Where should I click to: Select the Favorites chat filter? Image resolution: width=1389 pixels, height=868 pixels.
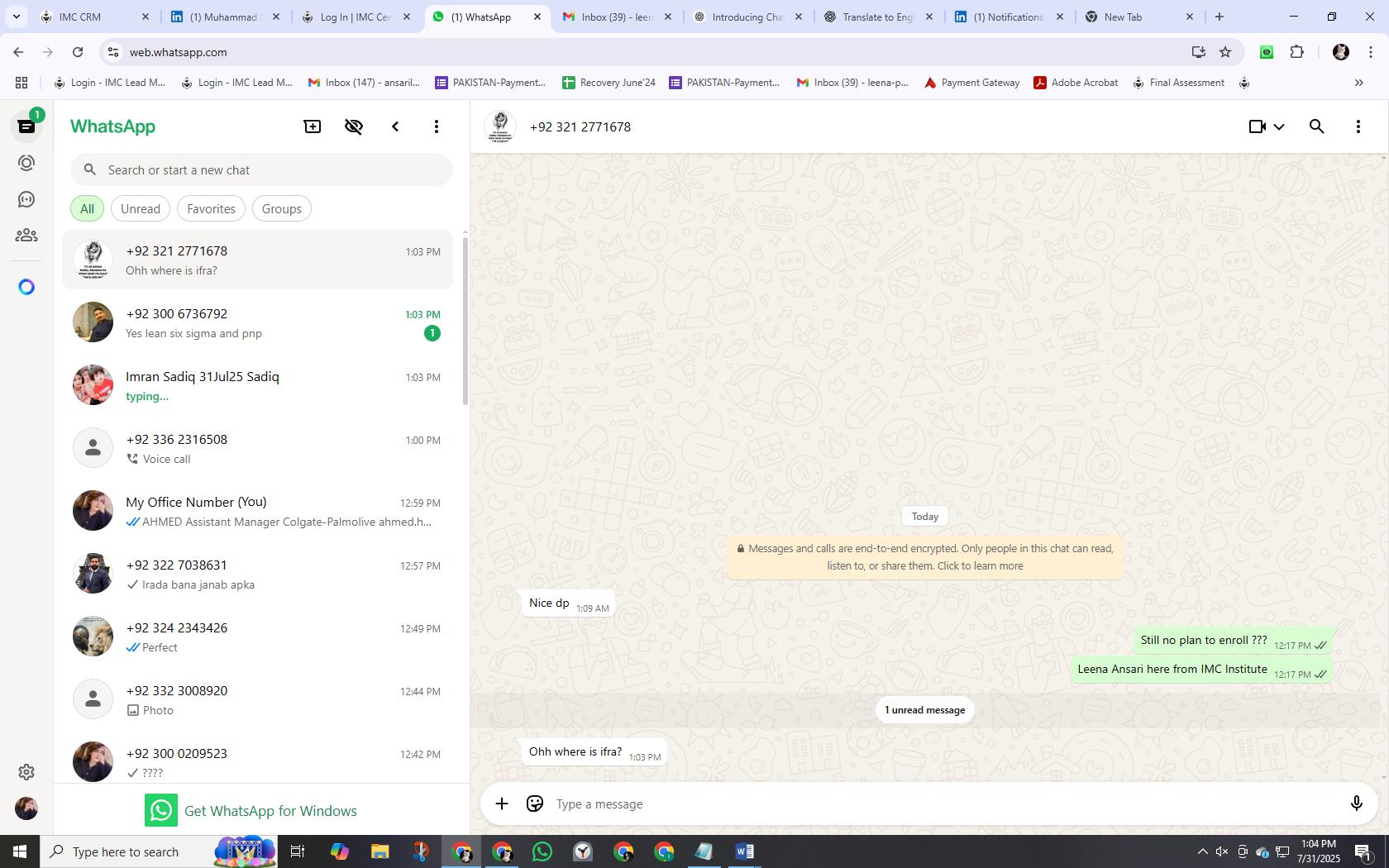211,208
